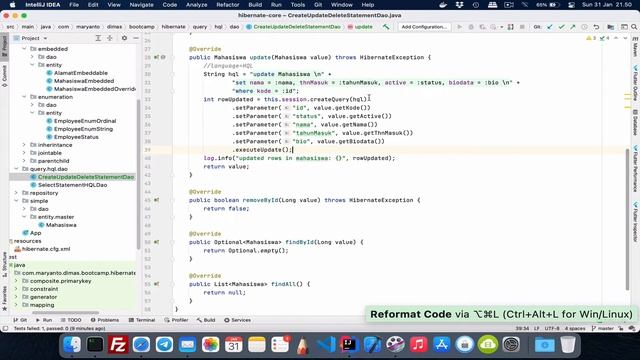Click the Stop square icon in toolbar
This screenshot has width=640, height=360.
click(x=522, y=27)
